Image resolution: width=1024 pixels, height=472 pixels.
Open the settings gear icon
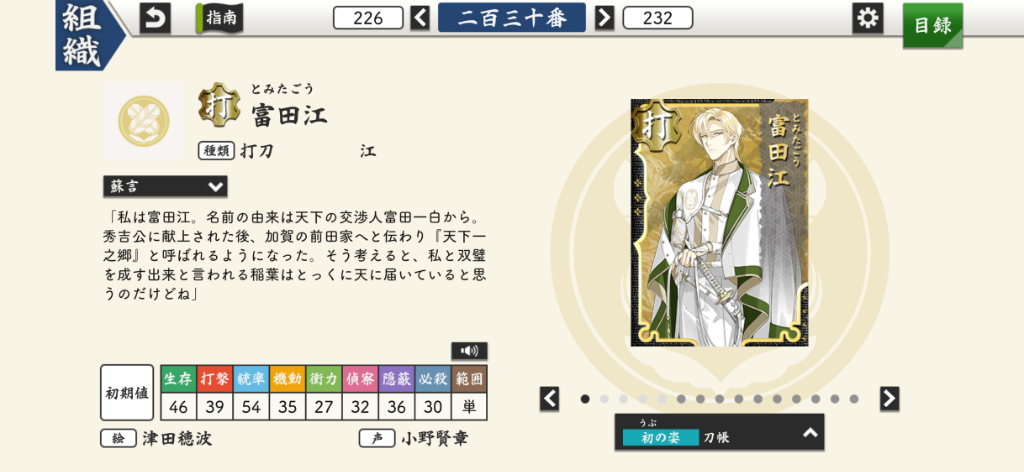[867, 18]
